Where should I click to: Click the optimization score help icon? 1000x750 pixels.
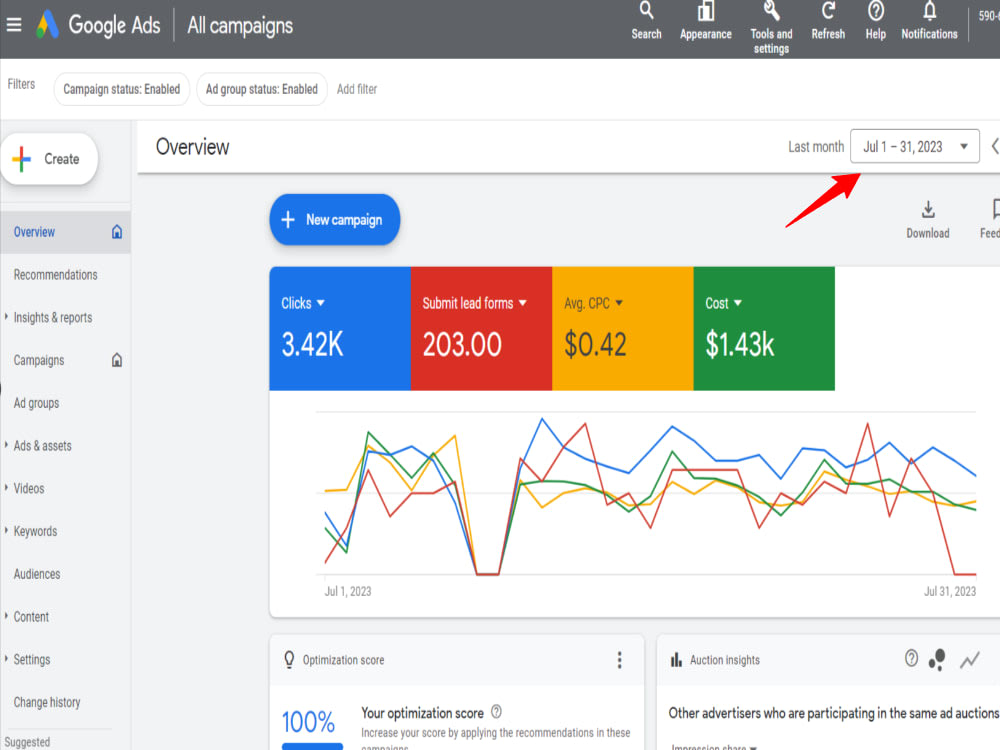[496, 711]
